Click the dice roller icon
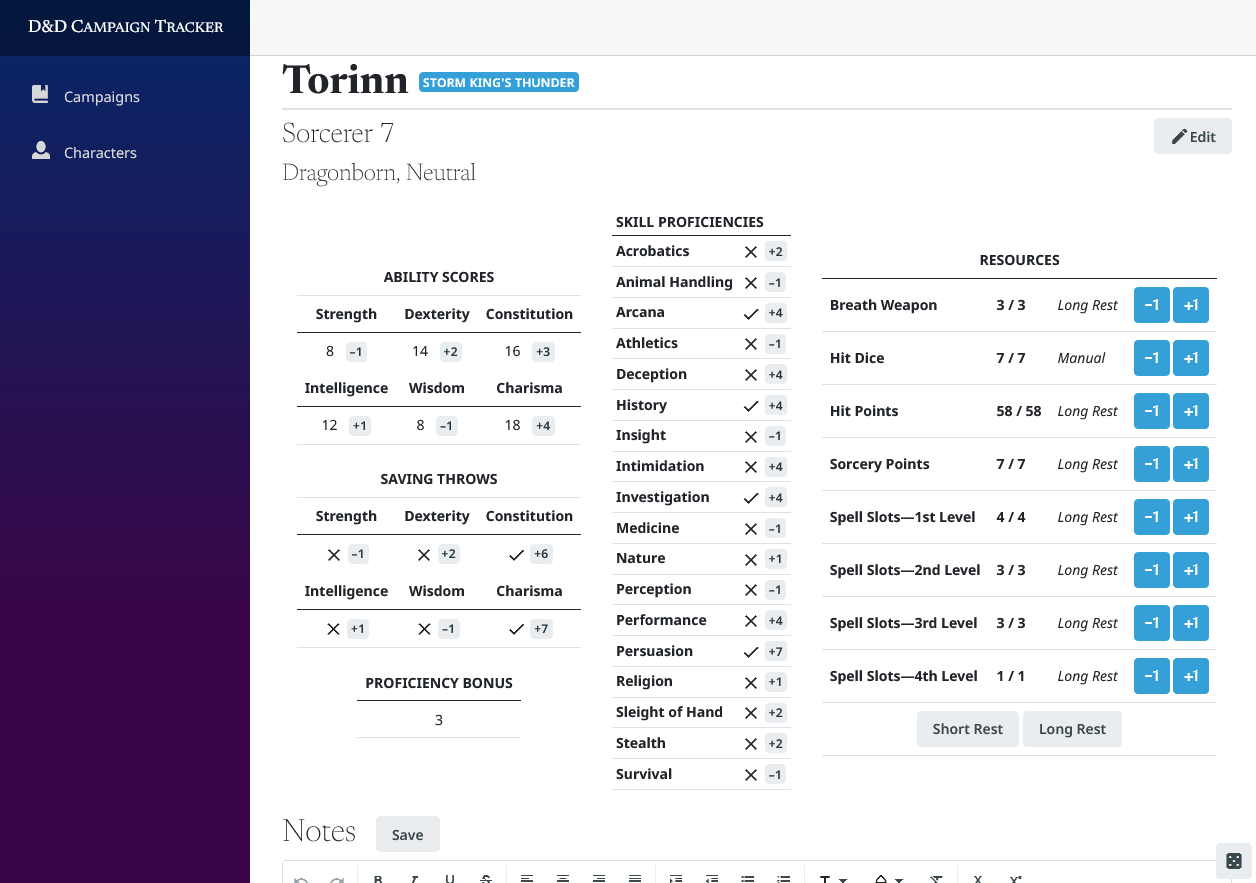This screenshot has width=1256, height=883. pyautogui.click(x=1233, y=861)
